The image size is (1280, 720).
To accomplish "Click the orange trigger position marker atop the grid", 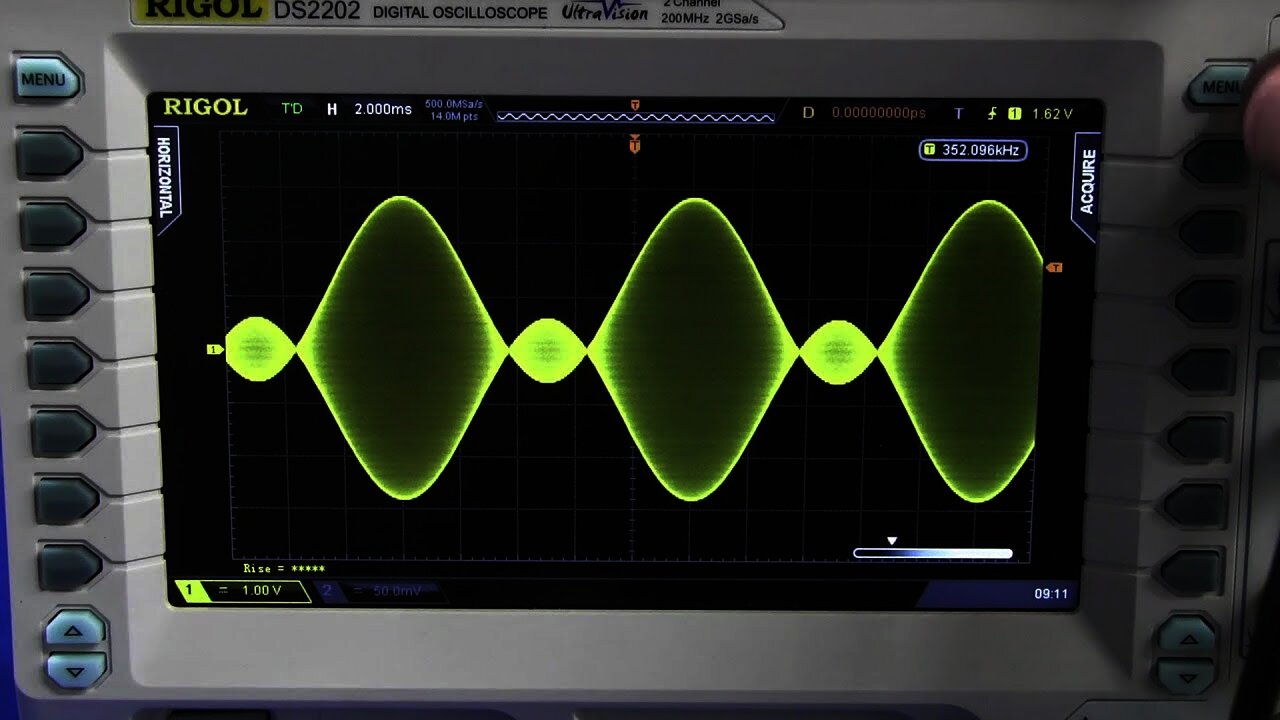I will coord(634,146).
